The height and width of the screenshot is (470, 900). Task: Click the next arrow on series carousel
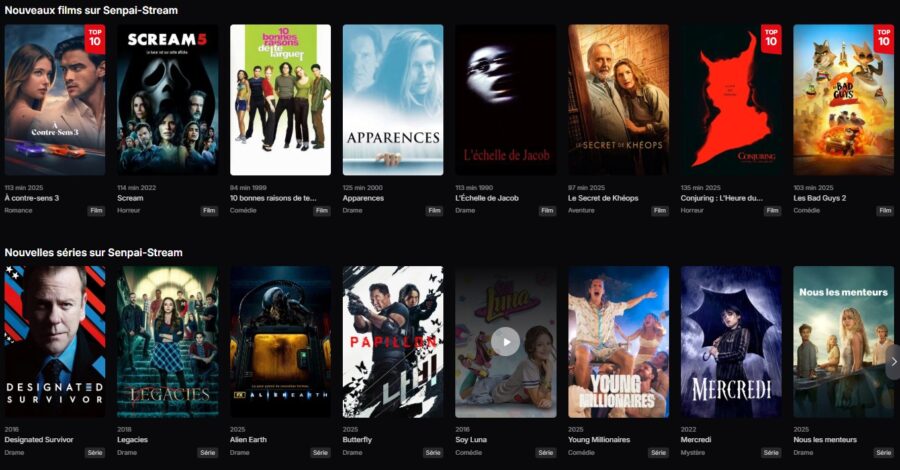tap(893, 362)
